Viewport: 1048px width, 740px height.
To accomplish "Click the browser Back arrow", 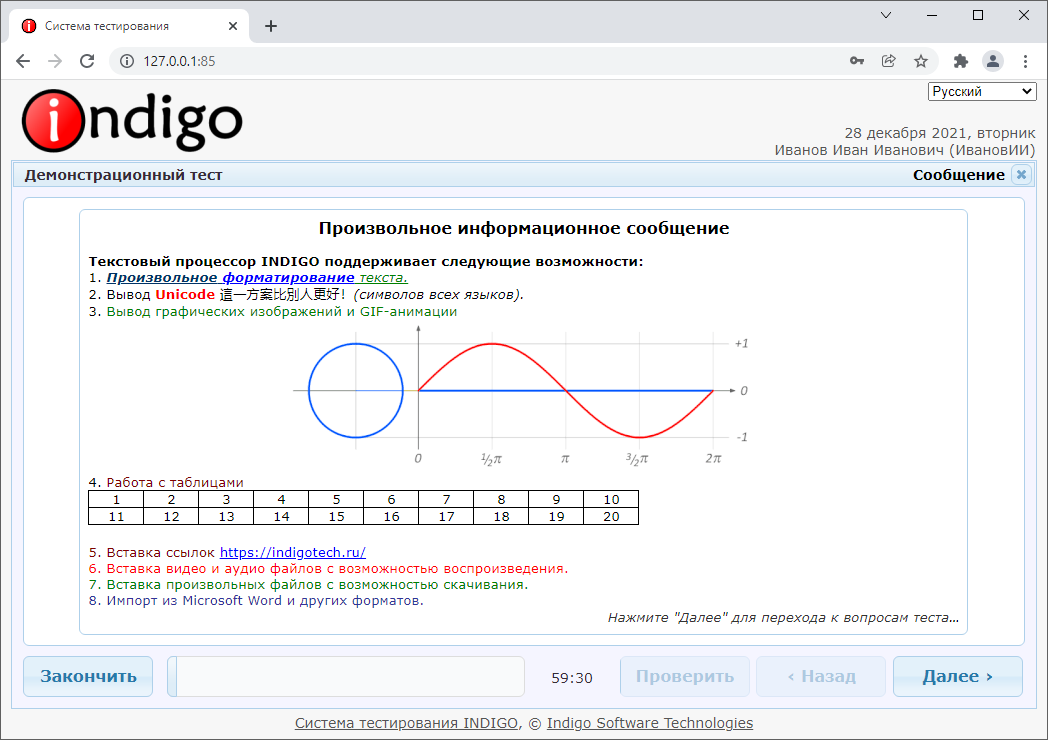I will pos(23,61).
